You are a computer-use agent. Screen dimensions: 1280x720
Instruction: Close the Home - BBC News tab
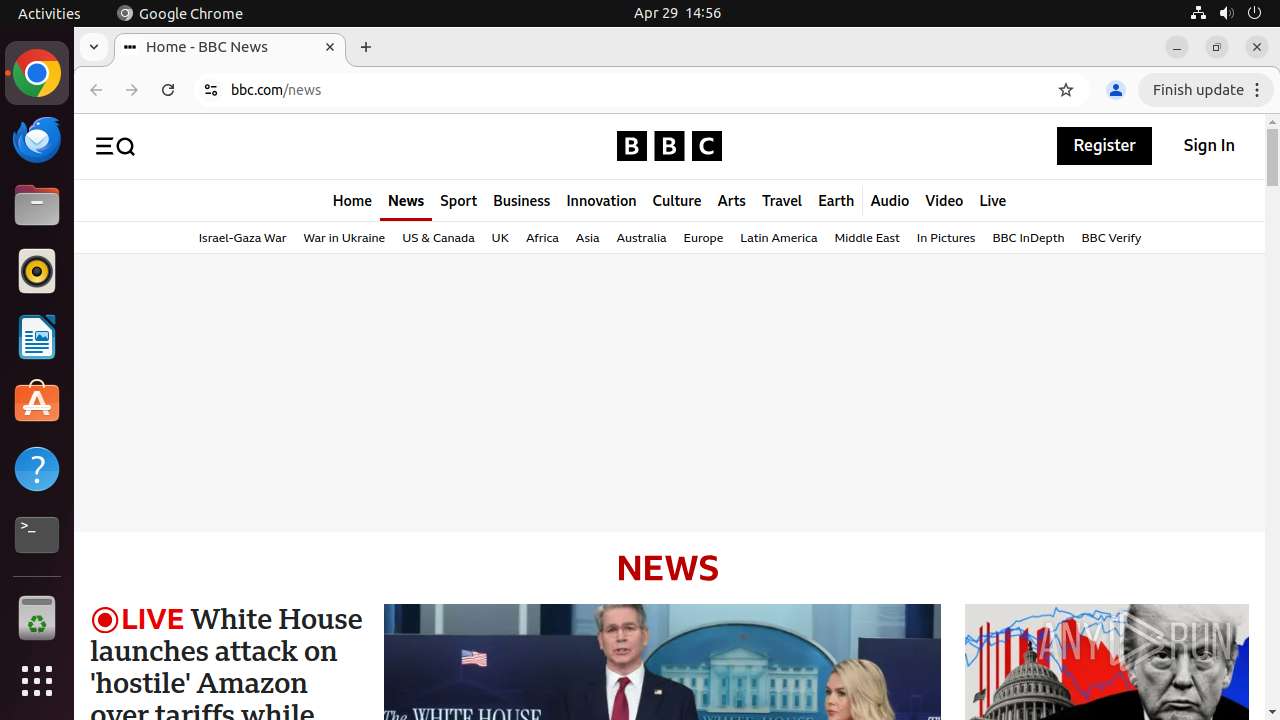(x=330, y=47)
